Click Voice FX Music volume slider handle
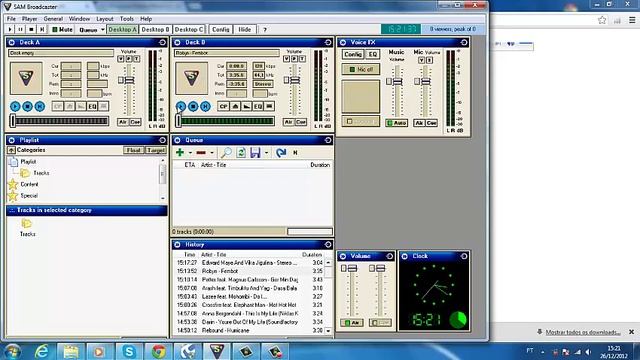Image resolution: width=640 pixels, height=360 pixels. (397, 82)
